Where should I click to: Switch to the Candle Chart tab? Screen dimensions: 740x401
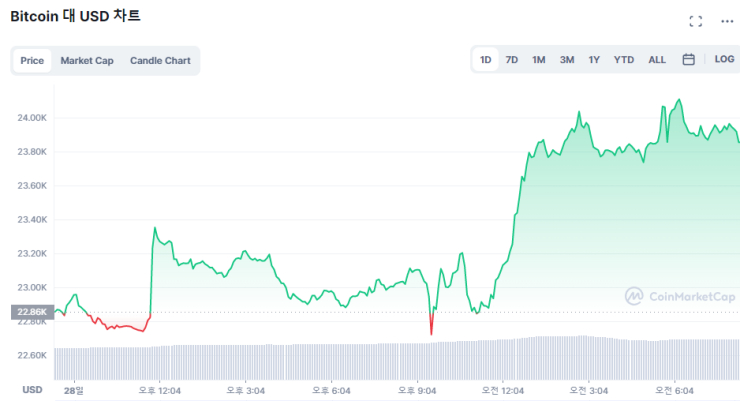coord(160,61)
